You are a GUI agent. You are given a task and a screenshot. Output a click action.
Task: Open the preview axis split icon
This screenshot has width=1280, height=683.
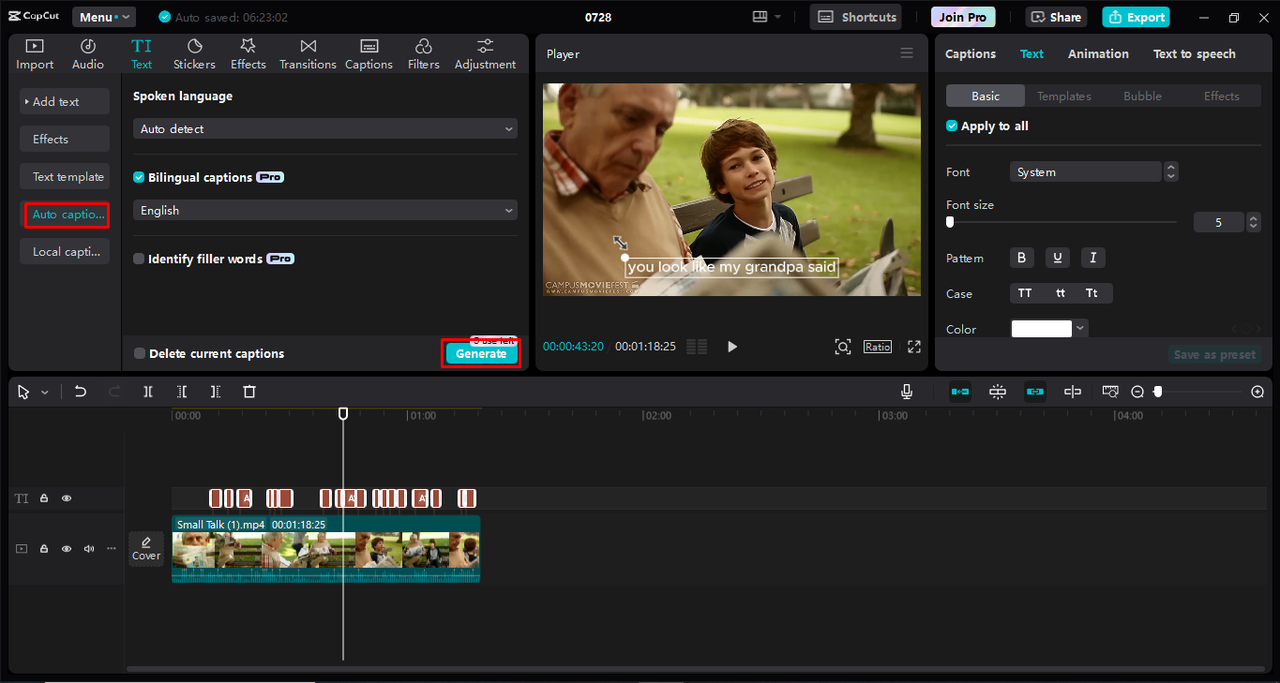pyautogui.click(x=1073, y=392)
